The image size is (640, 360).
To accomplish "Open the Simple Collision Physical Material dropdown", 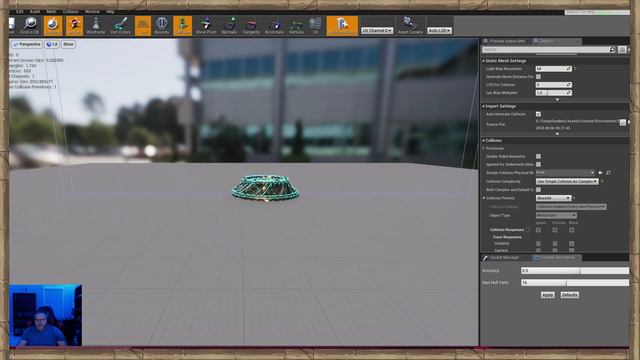I will click(x=565, y=173).
